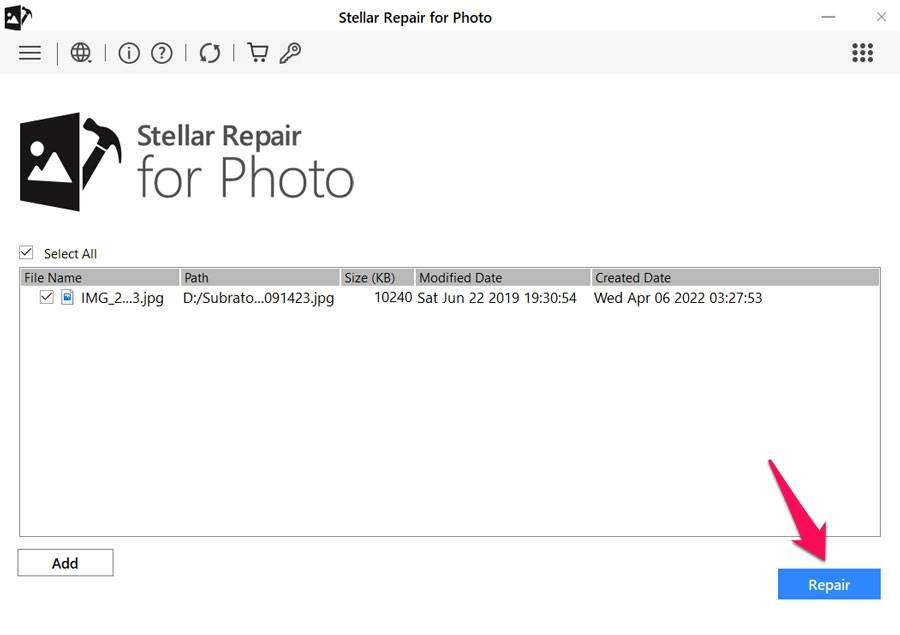Sort by the Modified Date column
Screen dimensions: 900x635
pos(461,277)
